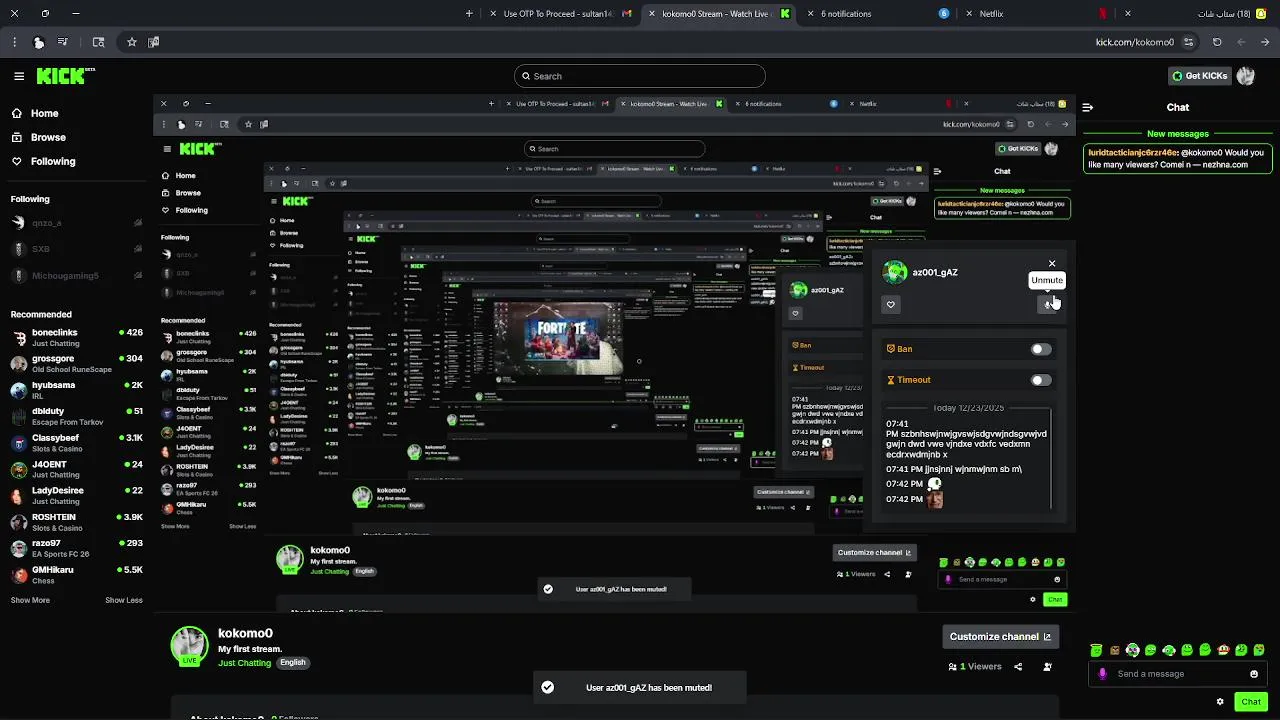
Task: Collapse the outermost Chat panel using its arrow icon
Action: (1087, 107)
